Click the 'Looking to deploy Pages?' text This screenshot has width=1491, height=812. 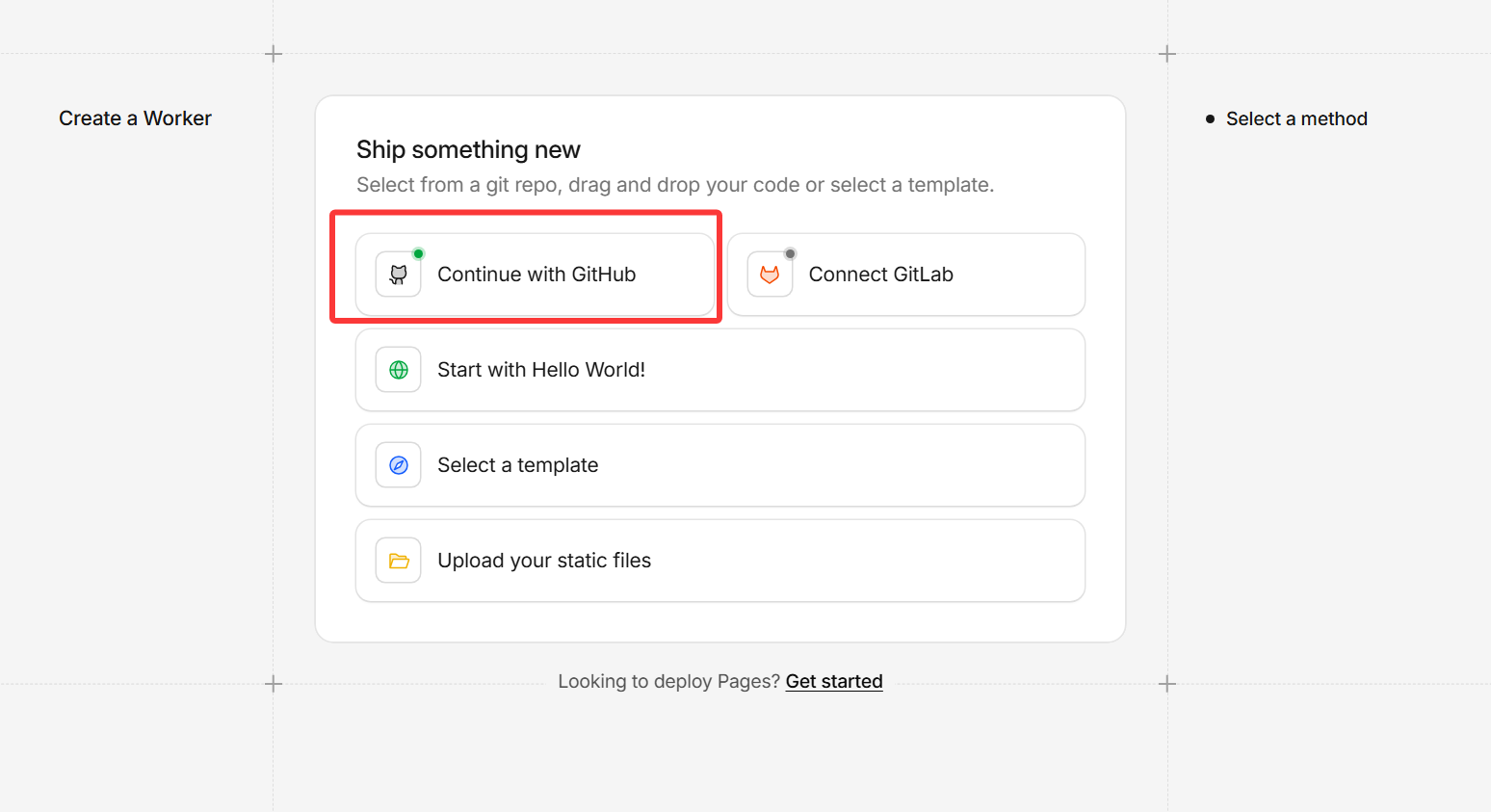tap(668, 681)
